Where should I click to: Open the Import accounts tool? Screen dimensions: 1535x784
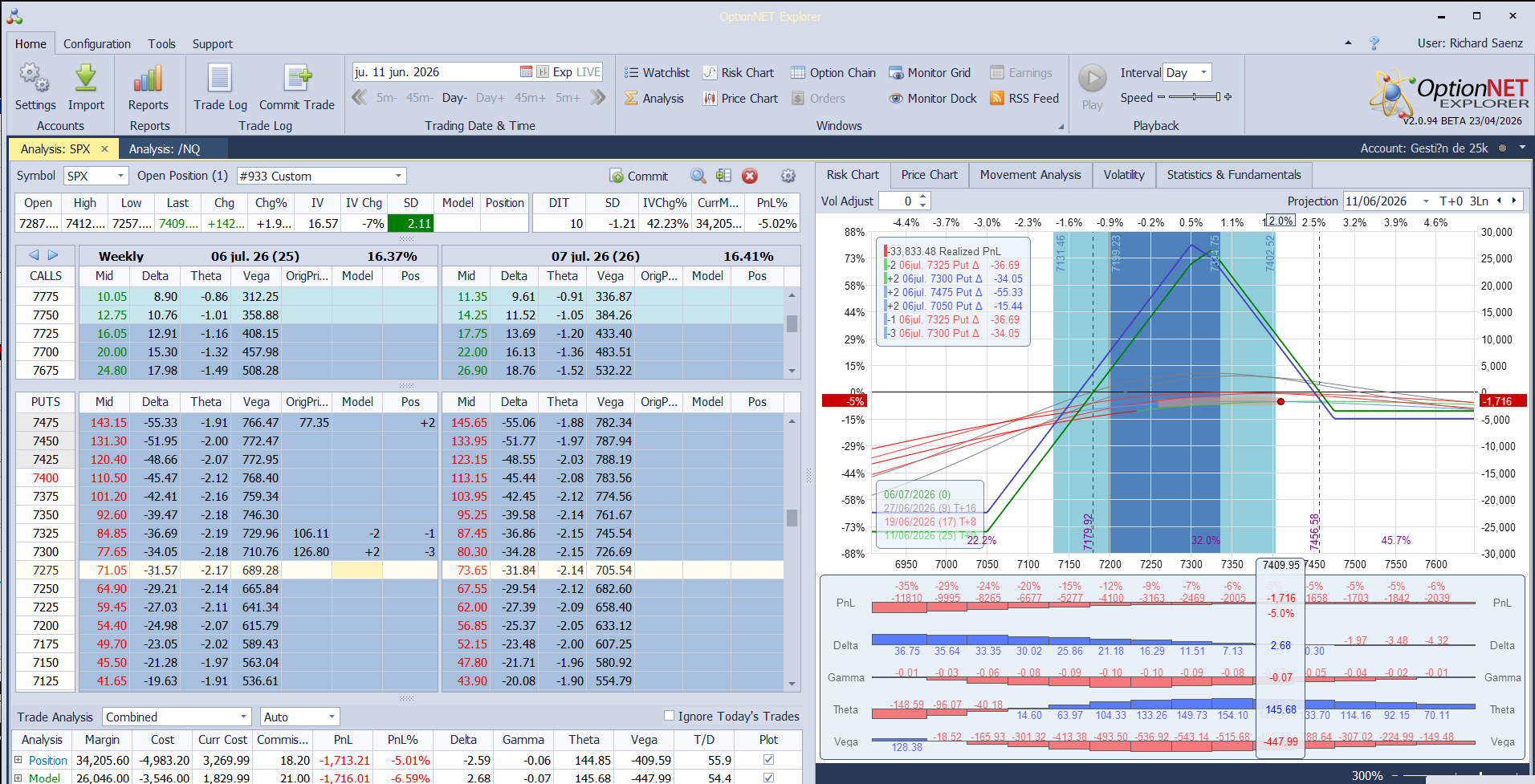pyautogui.click(x=86, y=87)
